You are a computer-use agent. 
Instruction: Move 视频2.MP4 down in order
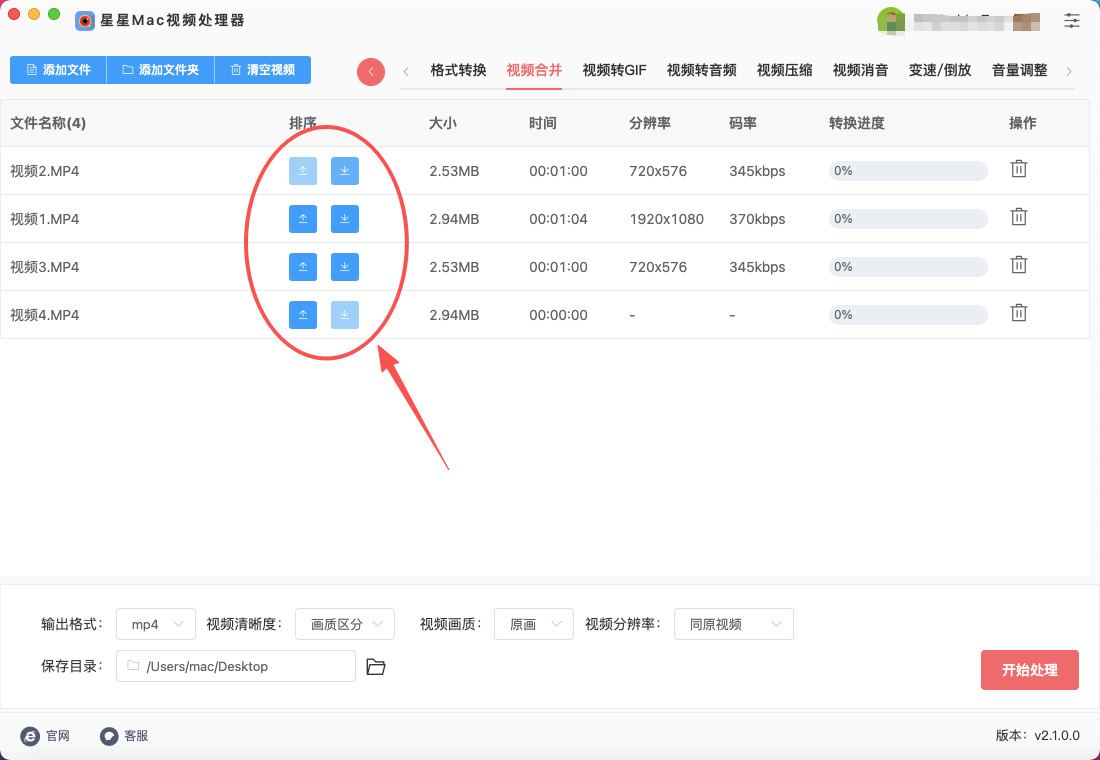[345, 171]
